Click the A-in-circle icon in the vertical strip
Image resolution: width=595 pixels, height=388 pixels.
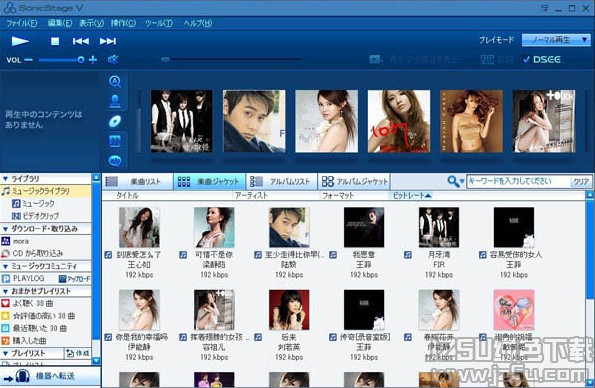(115, 81)
